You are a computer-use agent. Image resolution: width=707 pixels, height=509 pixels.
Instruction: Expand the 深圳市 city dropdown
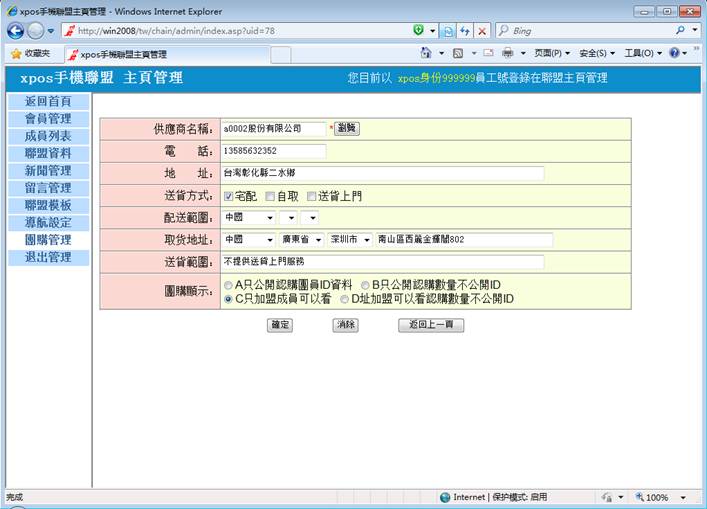pyautogui.click(x=350, y=240)
